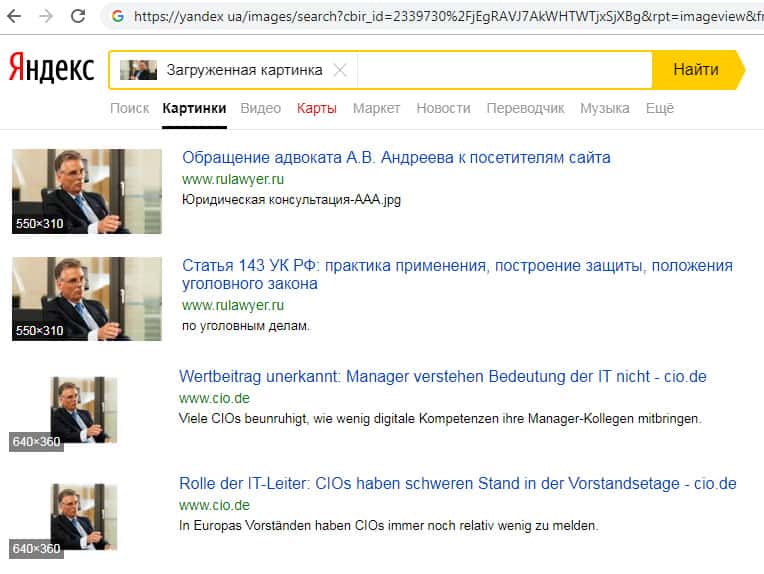The width and height of the screenshot is (764, 574).
Task: Open the Видео tab
Action: 261,108
